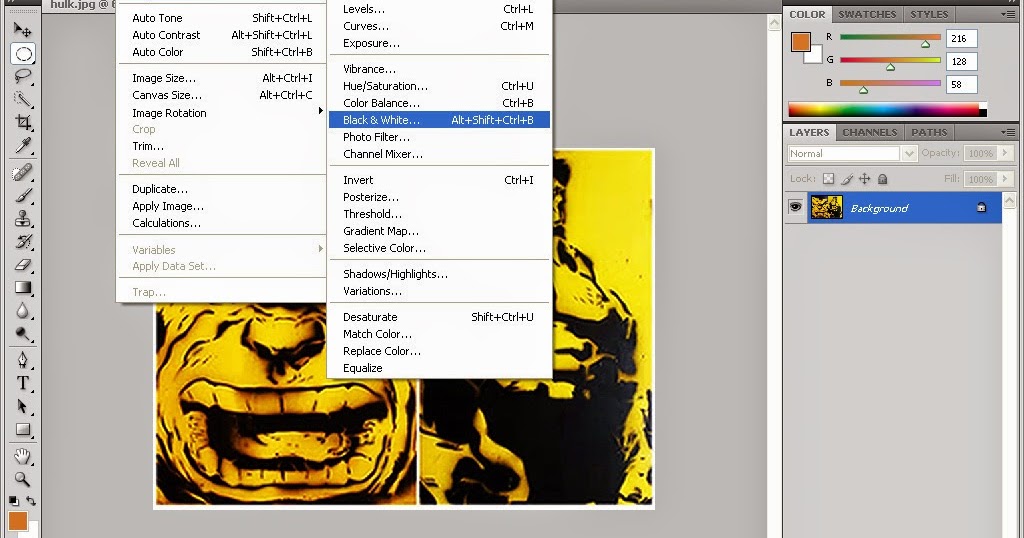The height and width of the screenshot is (538, 1024).
Task: Click the foreground color swatch in Color panel
Action: 801,42
